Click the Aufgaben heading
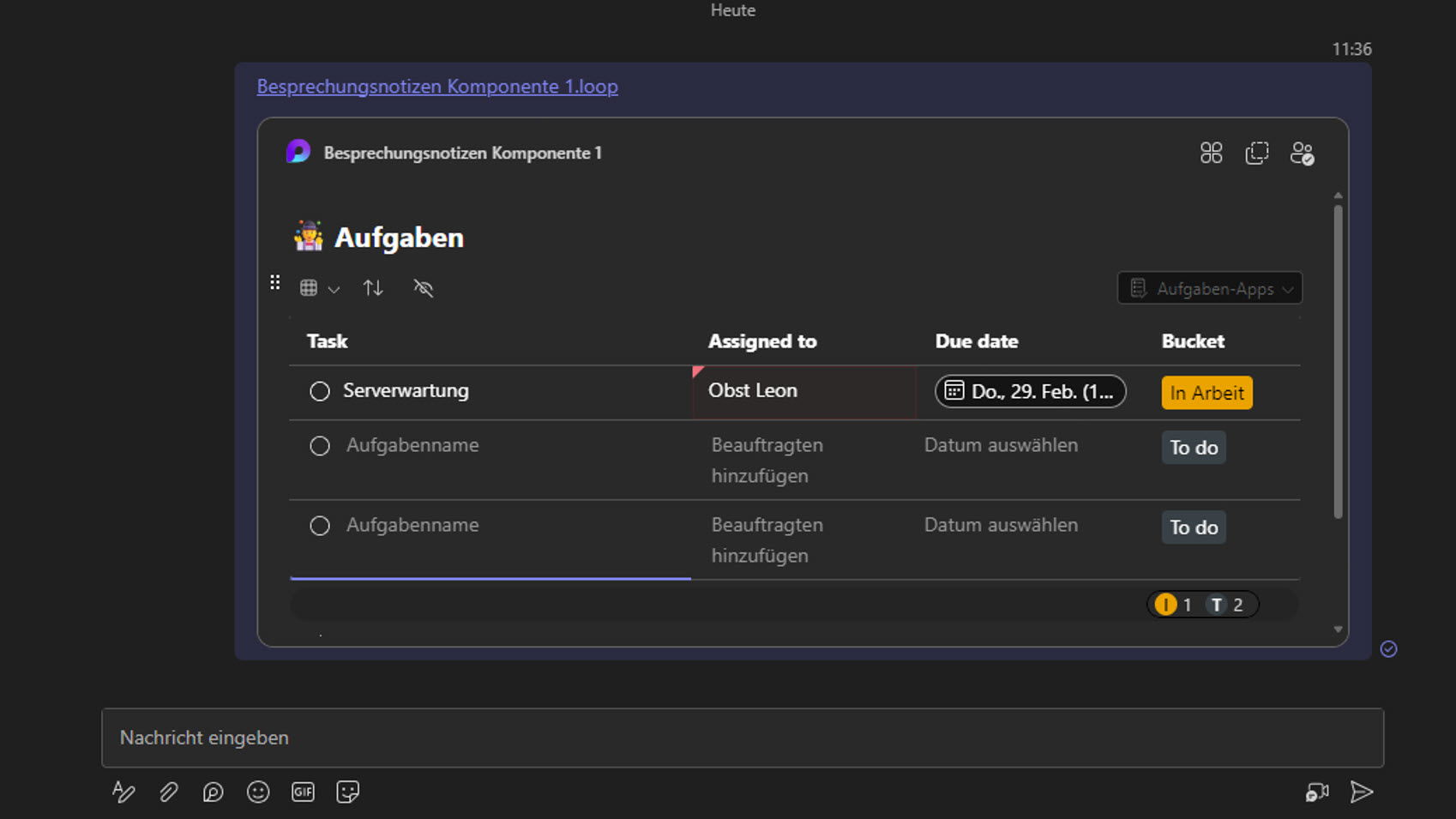The image size is (1456, 819). tap(399, 238)
